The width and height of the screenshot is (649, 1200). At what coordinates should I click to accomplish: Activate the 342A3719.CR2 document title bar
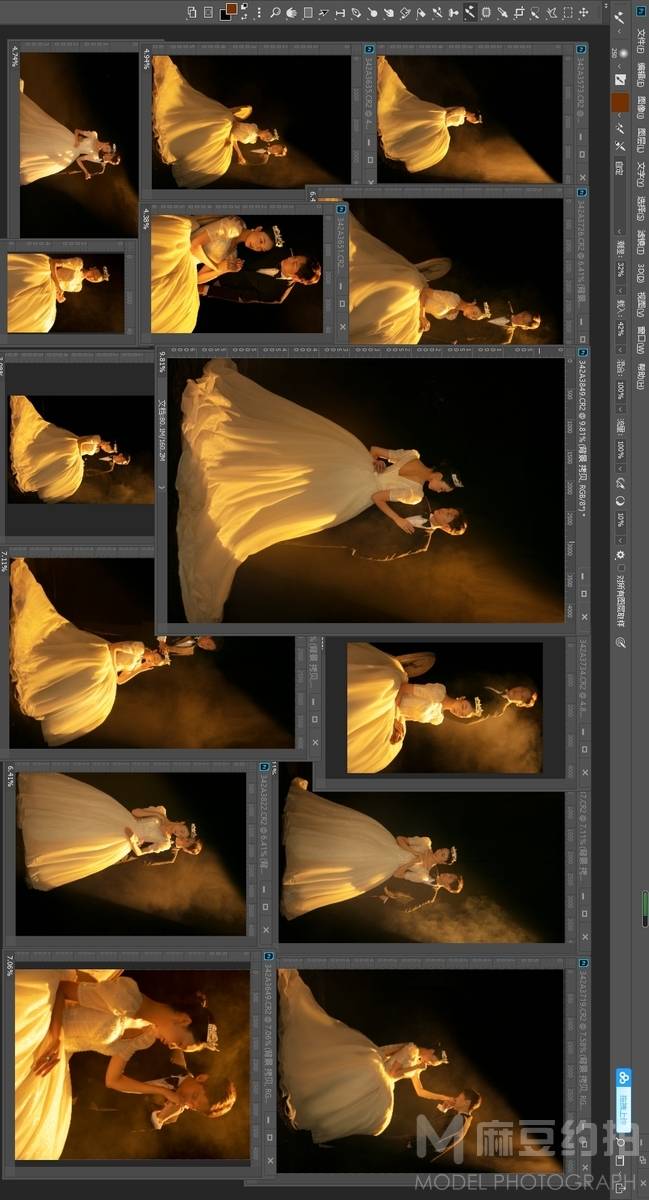[584, 1065]
